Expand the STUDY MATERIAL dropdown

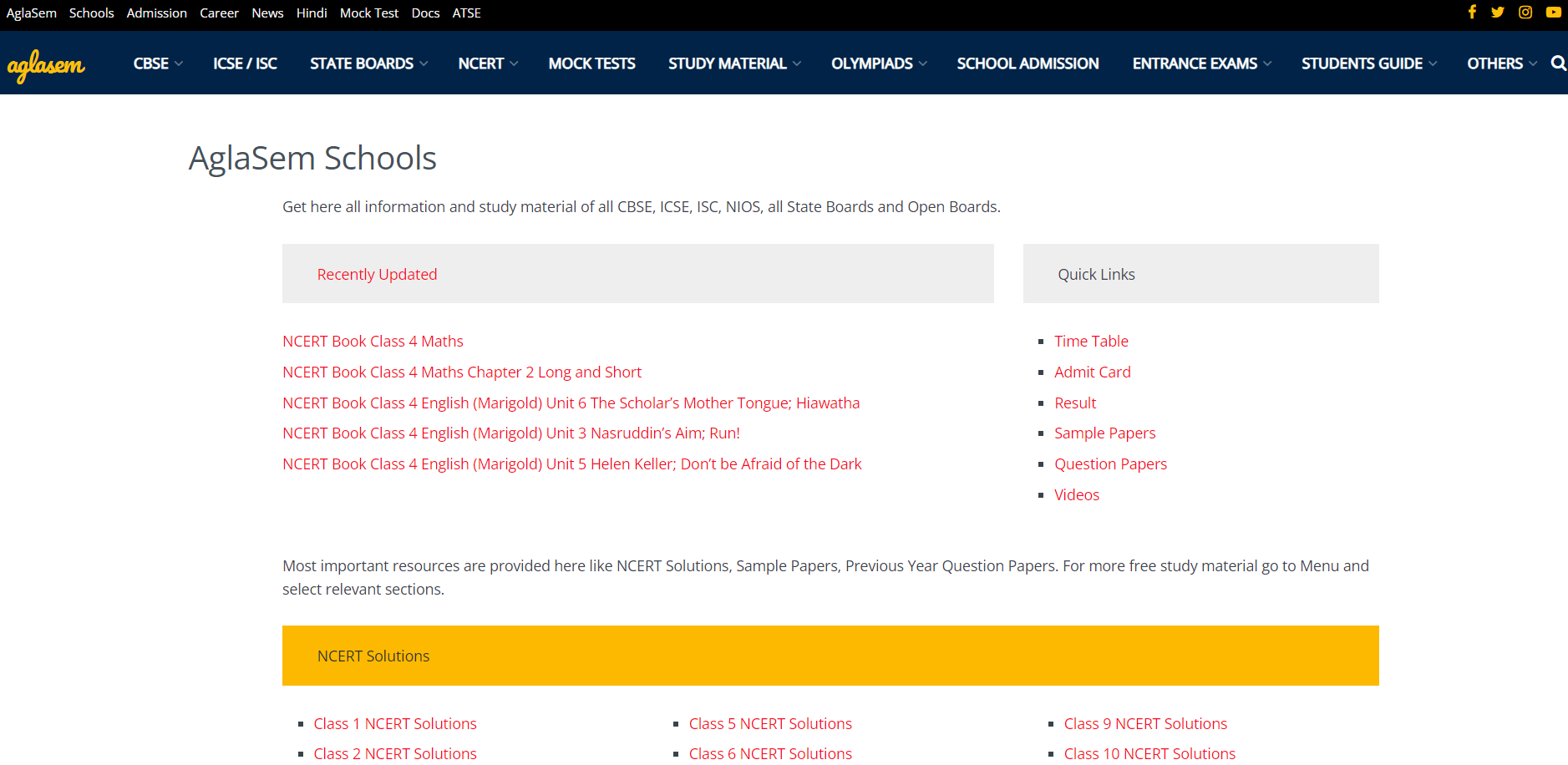tap(734, 63)
